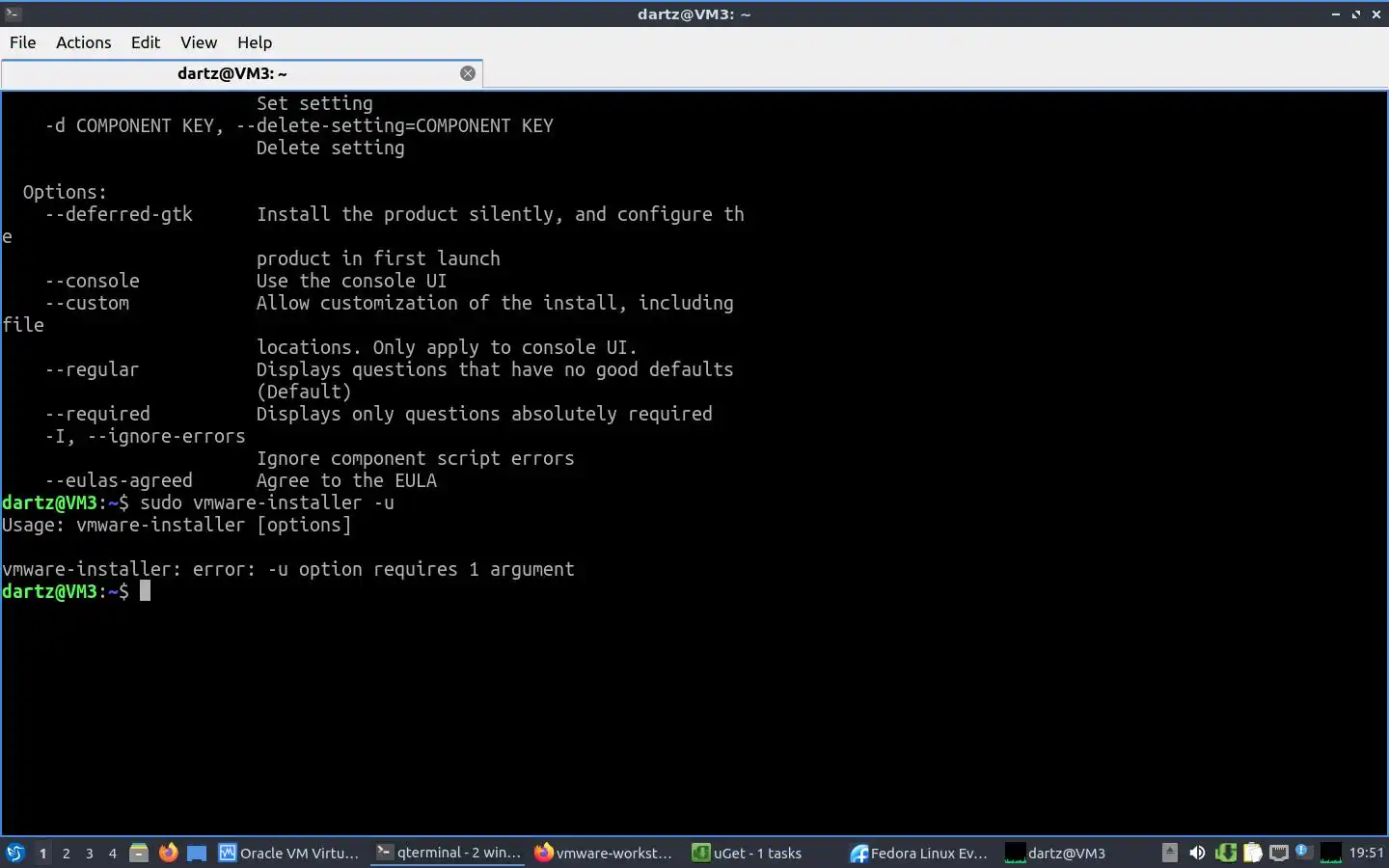Switch to Oracle VM VirtualBox window
This screenshot has height=868, width=1389.
pos(288,853)
